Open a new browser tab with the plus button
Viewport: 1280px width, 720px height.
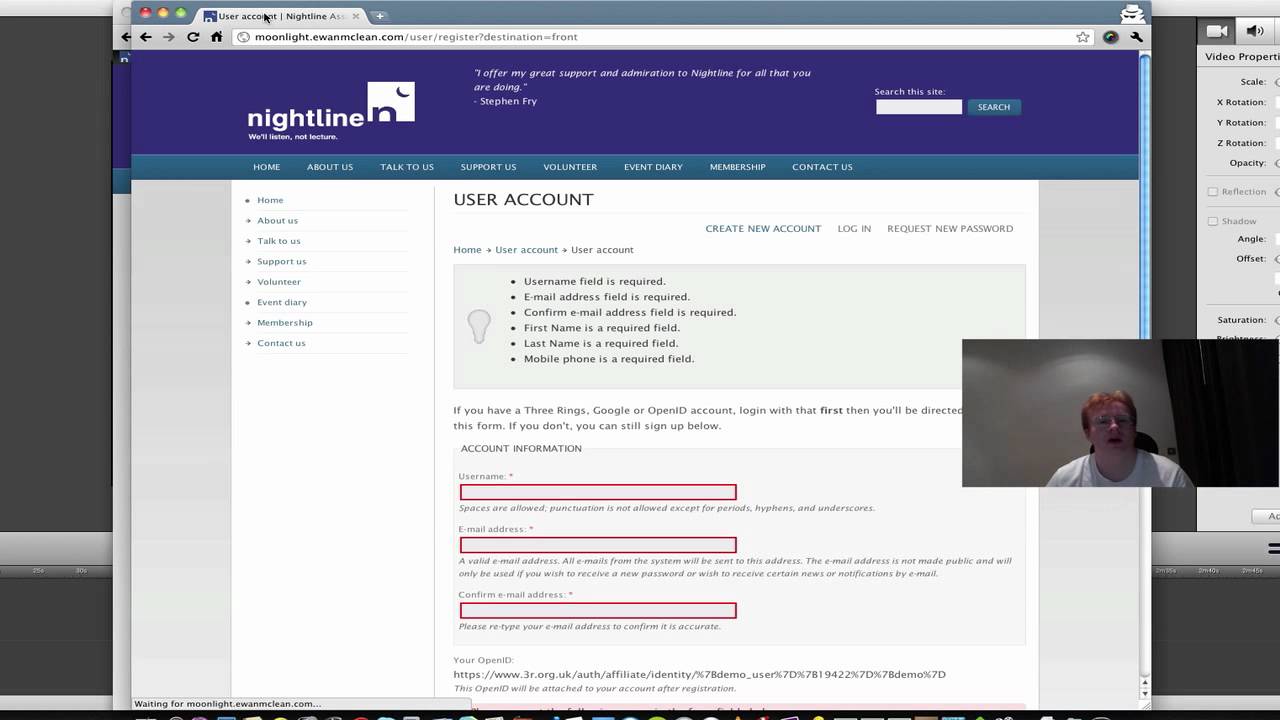click(x=380, y=16)
